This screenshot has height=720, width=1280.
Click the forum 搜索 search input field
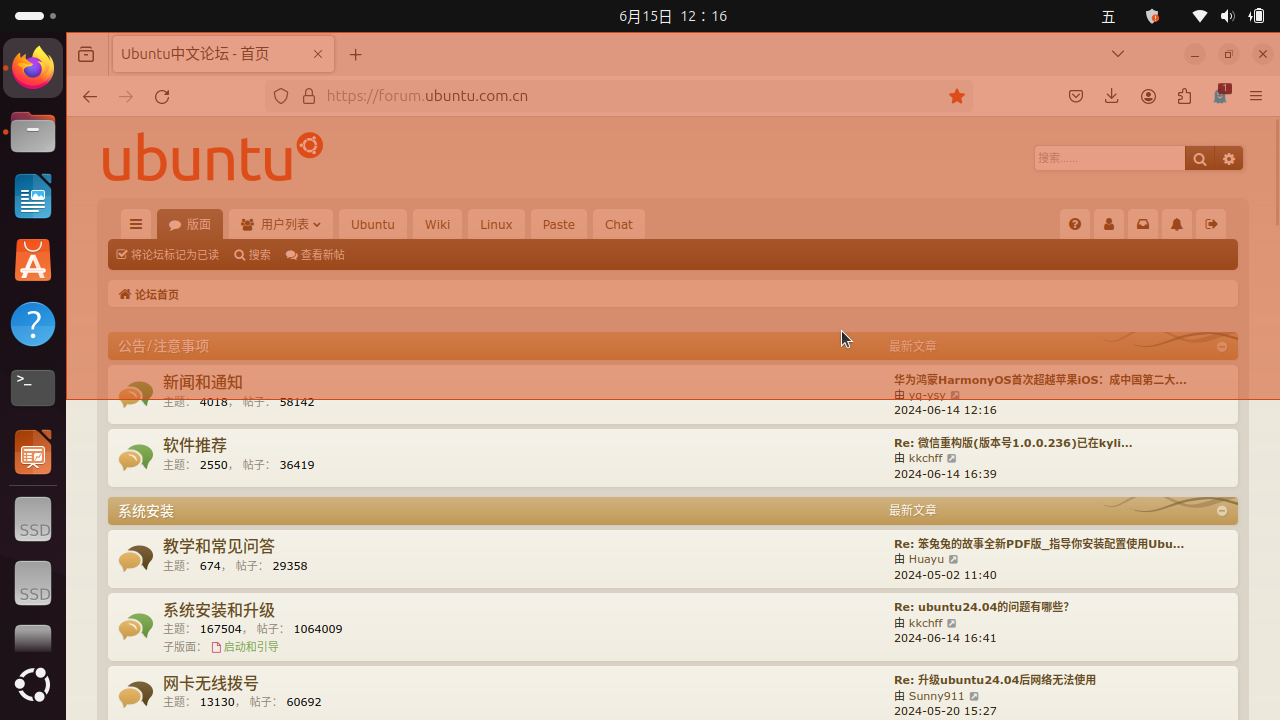(x=1109, y=158)
